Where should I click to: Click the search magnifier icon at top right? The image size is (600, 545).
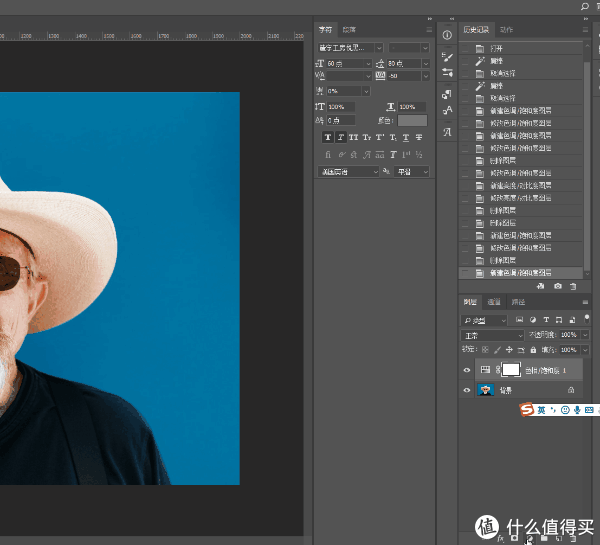click(x=585, y=6)
